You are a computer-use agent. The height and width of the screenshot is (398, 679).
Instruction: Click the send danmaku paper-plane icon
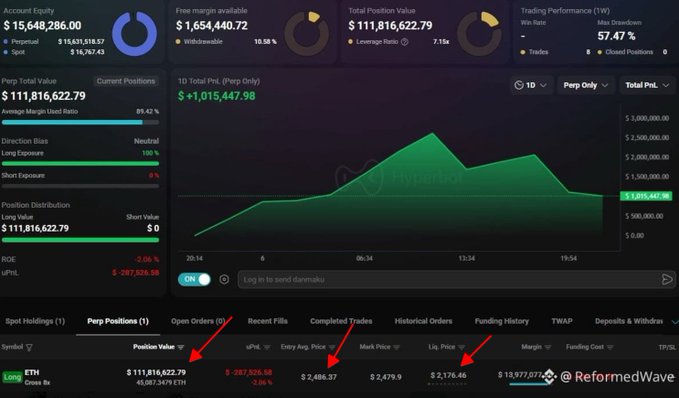coord(667,279)
